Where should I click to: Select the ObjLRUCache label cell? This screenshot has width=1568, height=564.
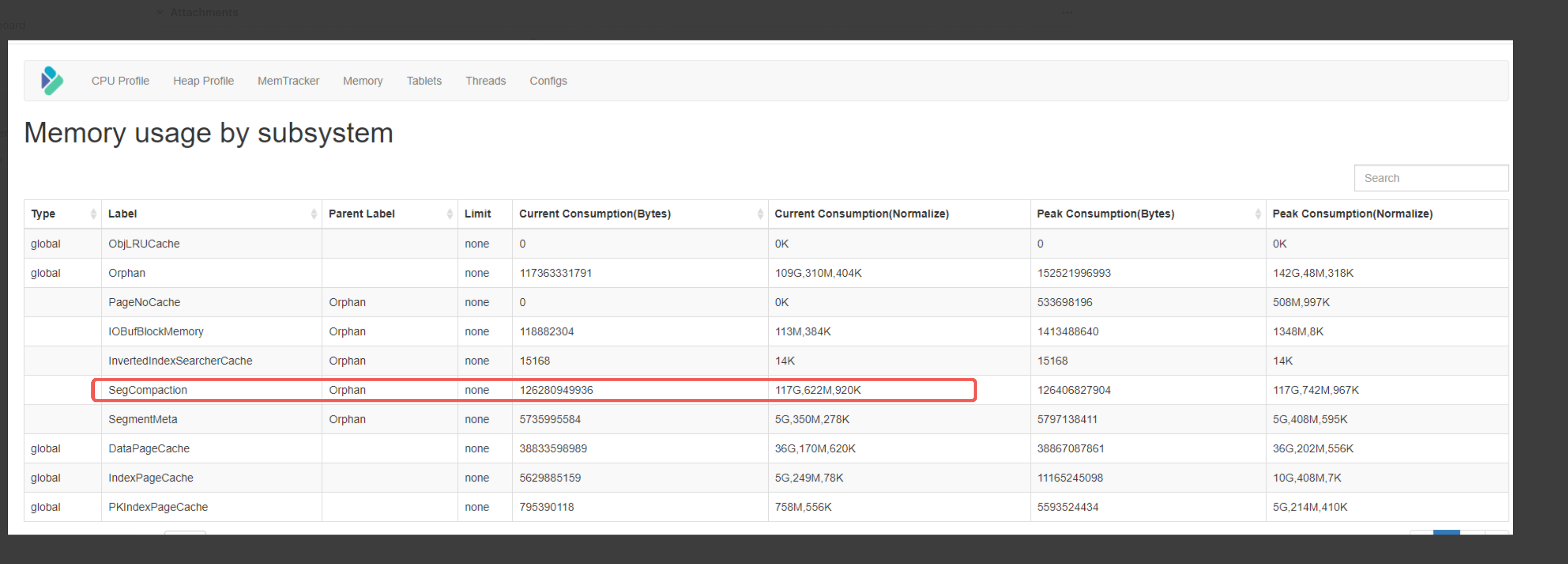click(x=144, y=244)
